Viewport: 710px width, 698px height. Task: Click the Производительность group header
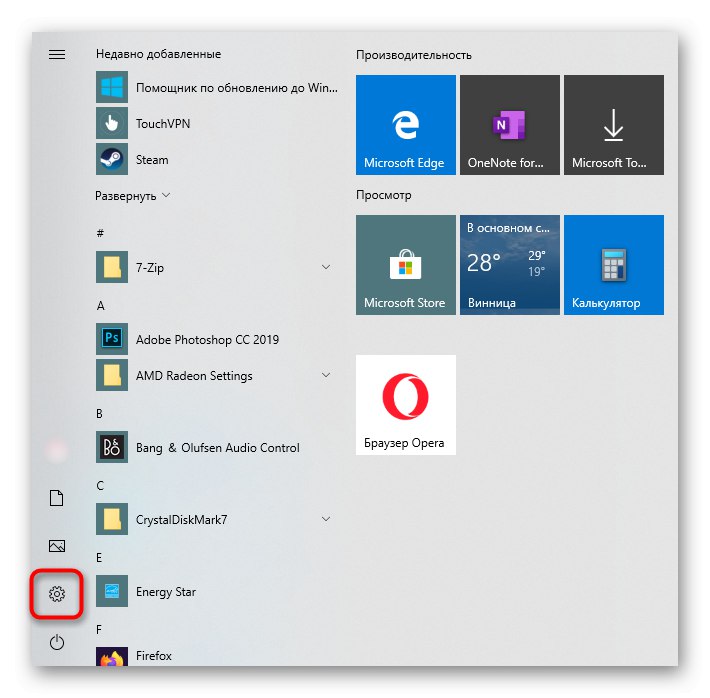click(x=414, y=55)
